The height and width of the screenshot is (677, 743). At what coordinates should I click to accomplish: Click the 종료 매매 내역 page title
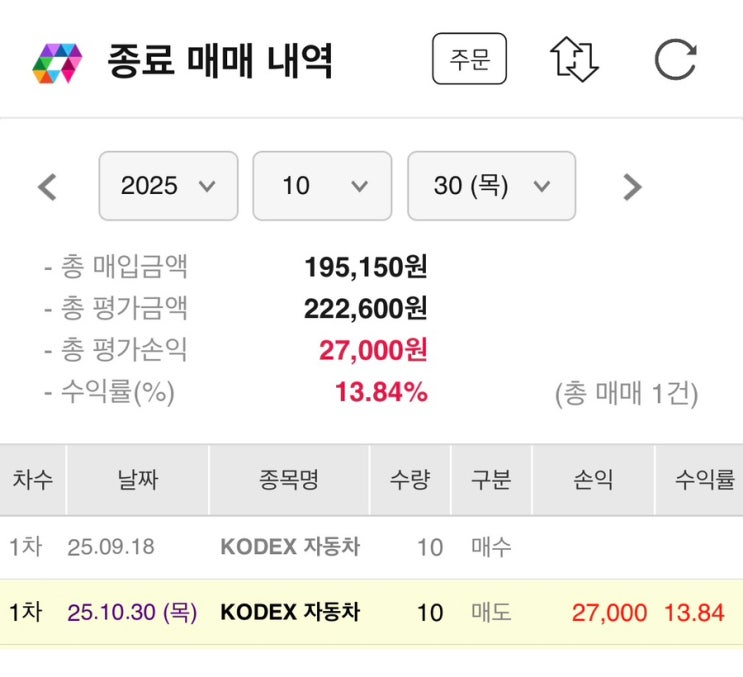pos(220,62)
